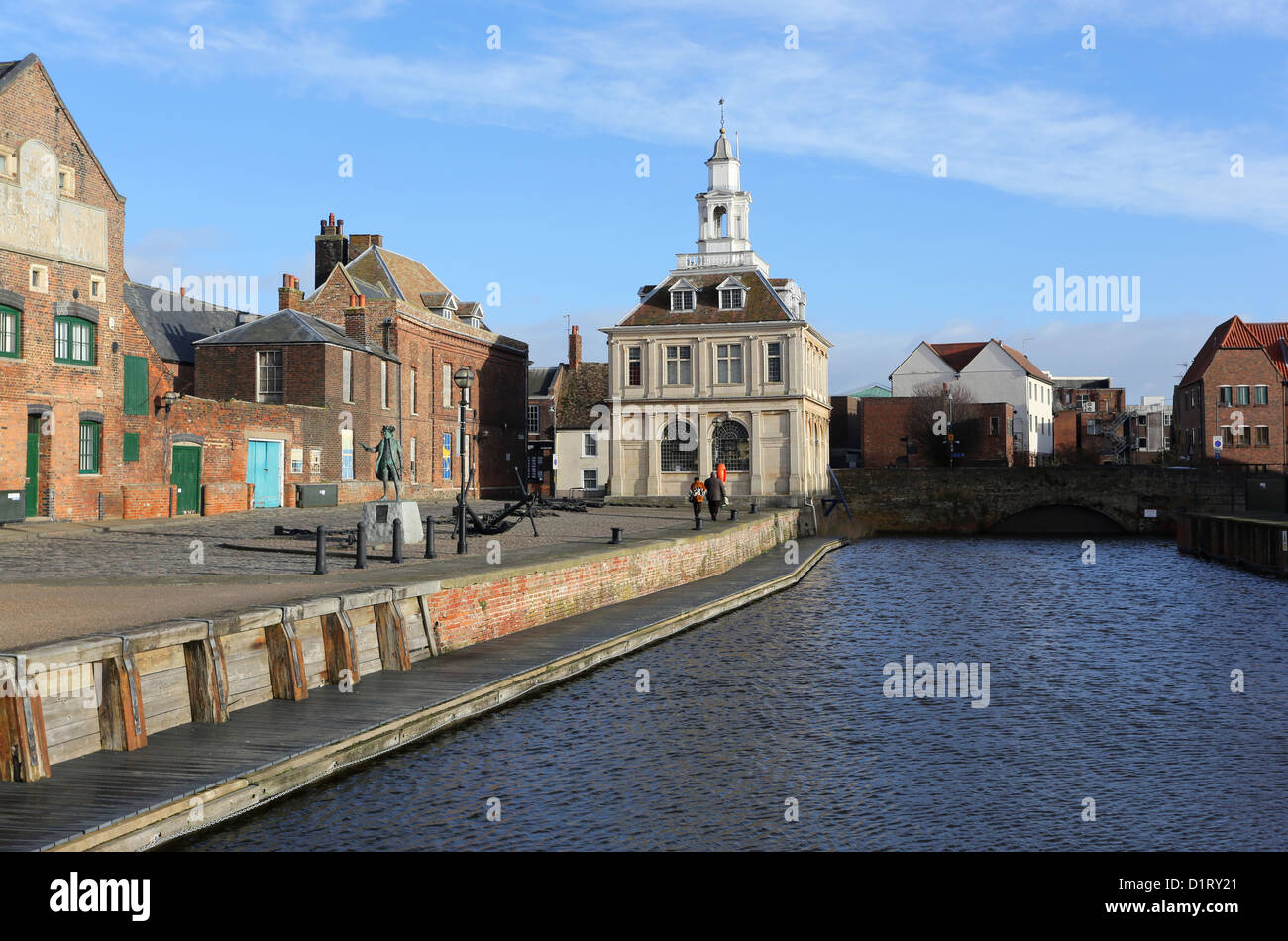Click the alamy logo in the bottom banner

pos(100,895)
